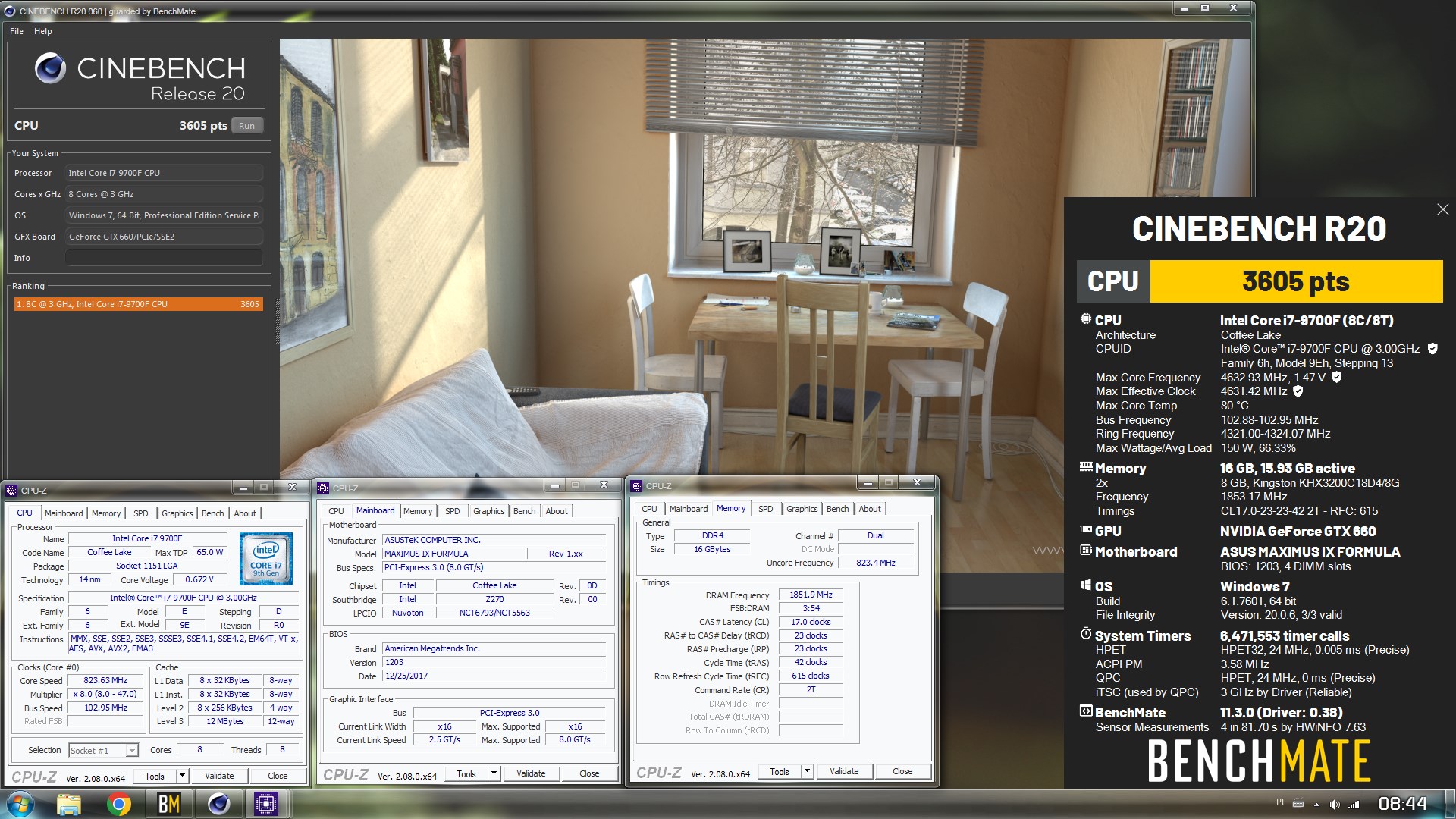Open File Explorer from the taskbar
The width and height of the screenshot is (1456, 819).
click(69, 804)
